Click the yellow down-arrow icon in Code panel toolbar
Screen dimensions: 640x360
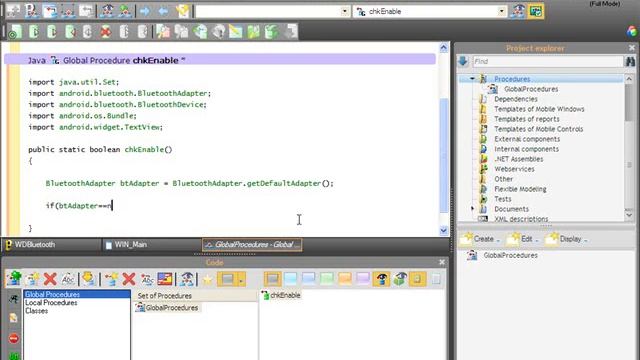click(88, 279)
